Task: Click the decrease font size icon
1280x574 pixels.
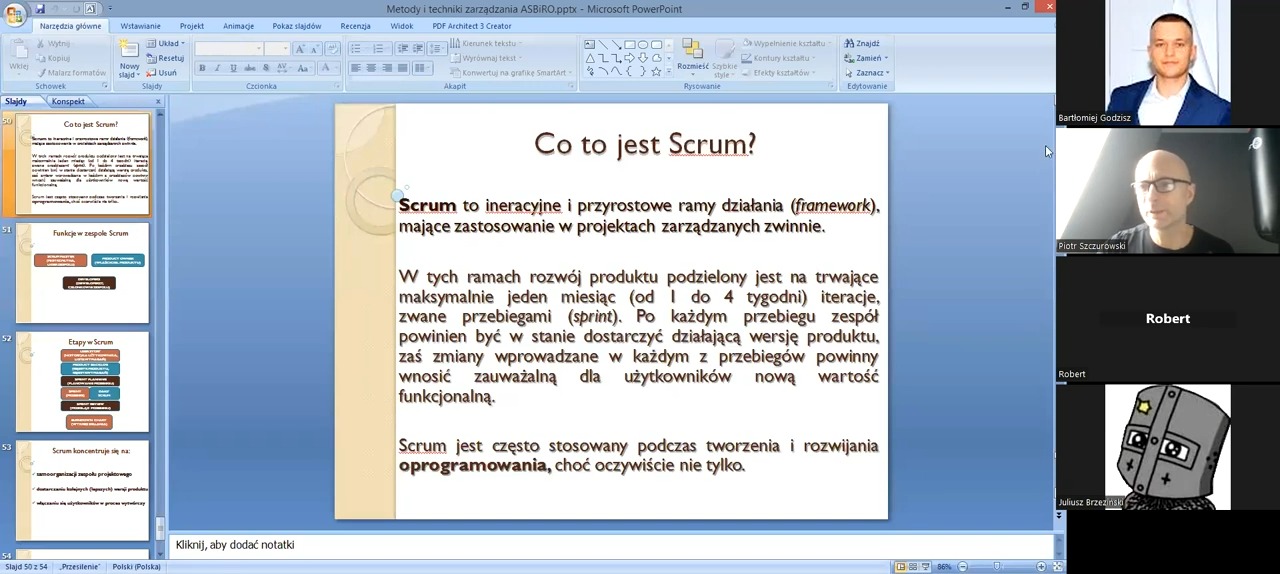Action: [313, 49]
